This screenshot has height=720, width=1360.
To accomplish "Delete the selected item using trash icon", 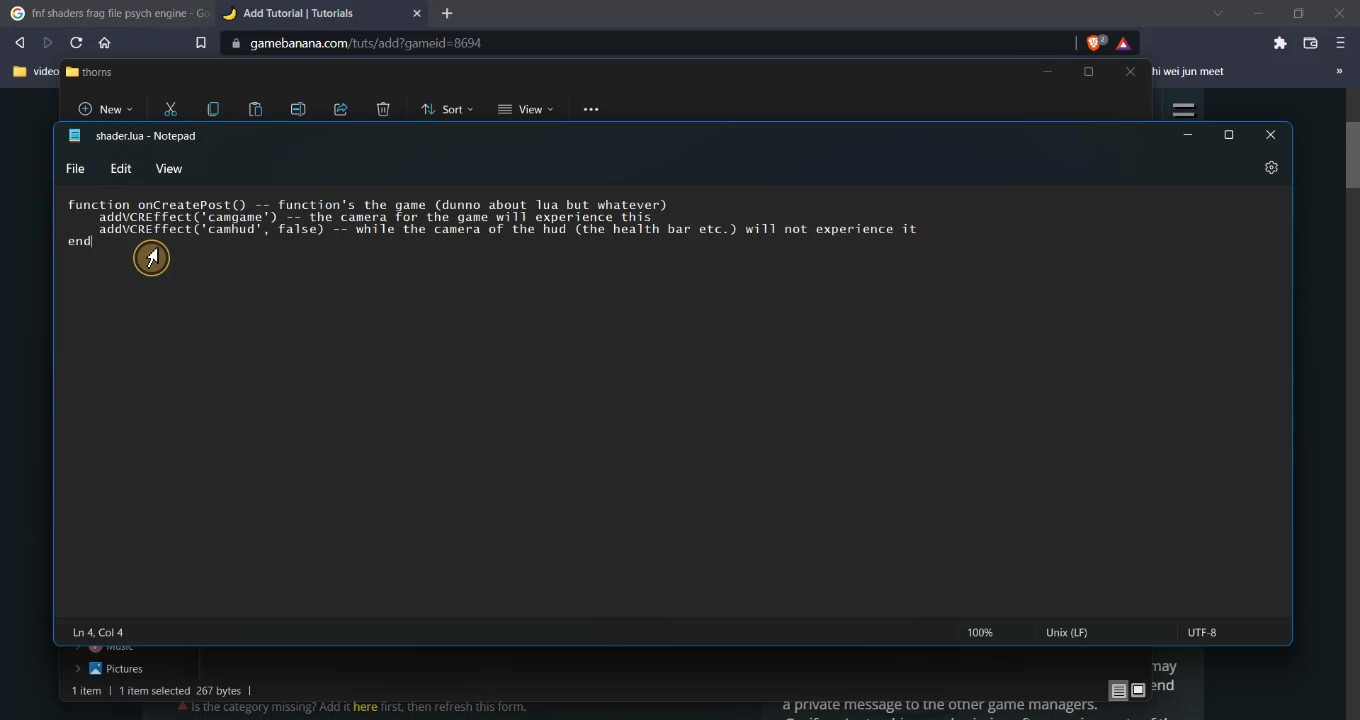I will point(383,108).
